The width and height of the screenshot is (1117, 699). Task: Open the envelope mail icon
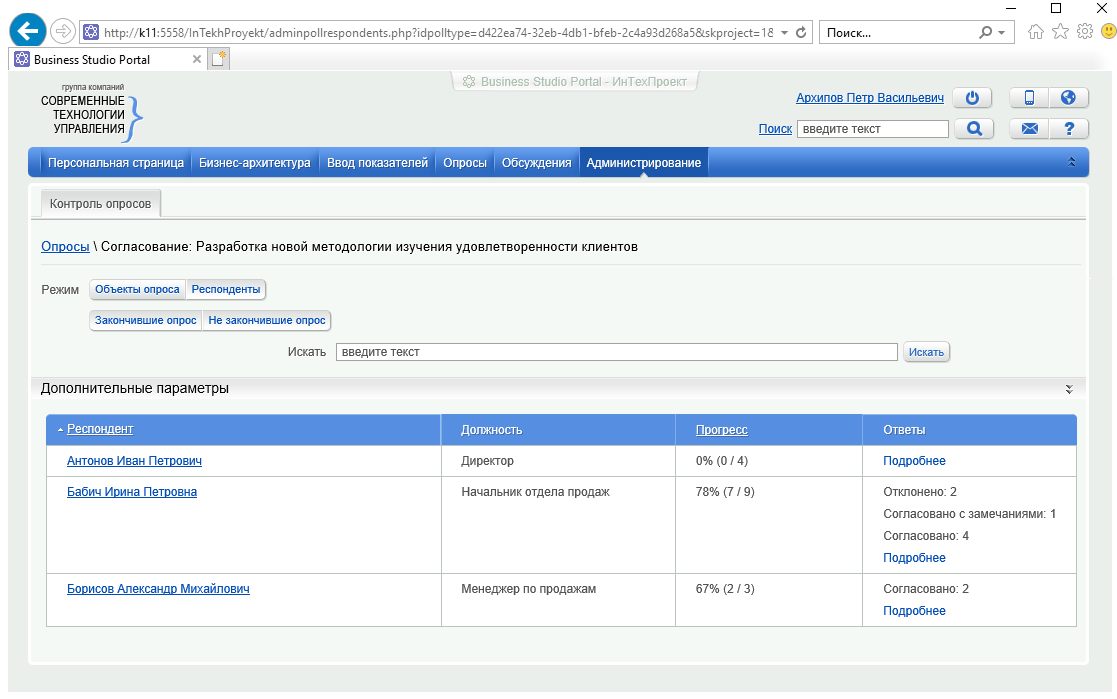(x=1029, y=129)
